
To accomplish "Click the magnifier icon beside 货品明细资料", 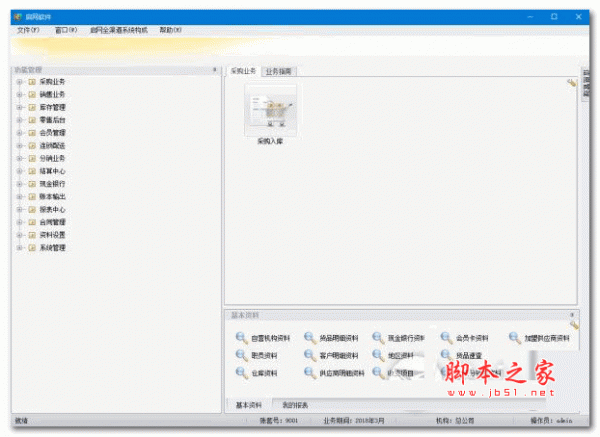I will pos(310,338).
